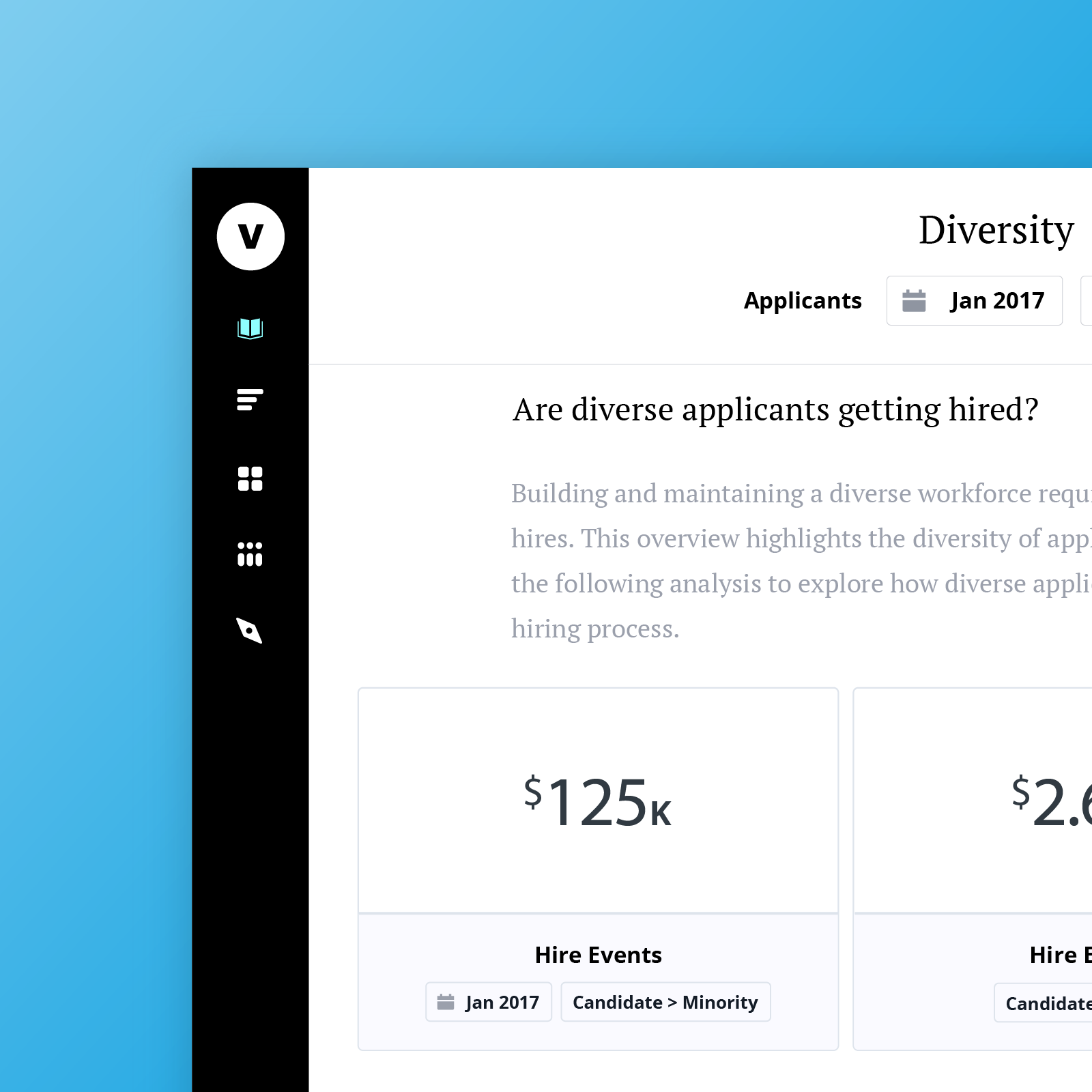Viewport: 1092px width, 1092px height.
Task: Open the Jan 2017 date selector
Action: tap(975, 300)
